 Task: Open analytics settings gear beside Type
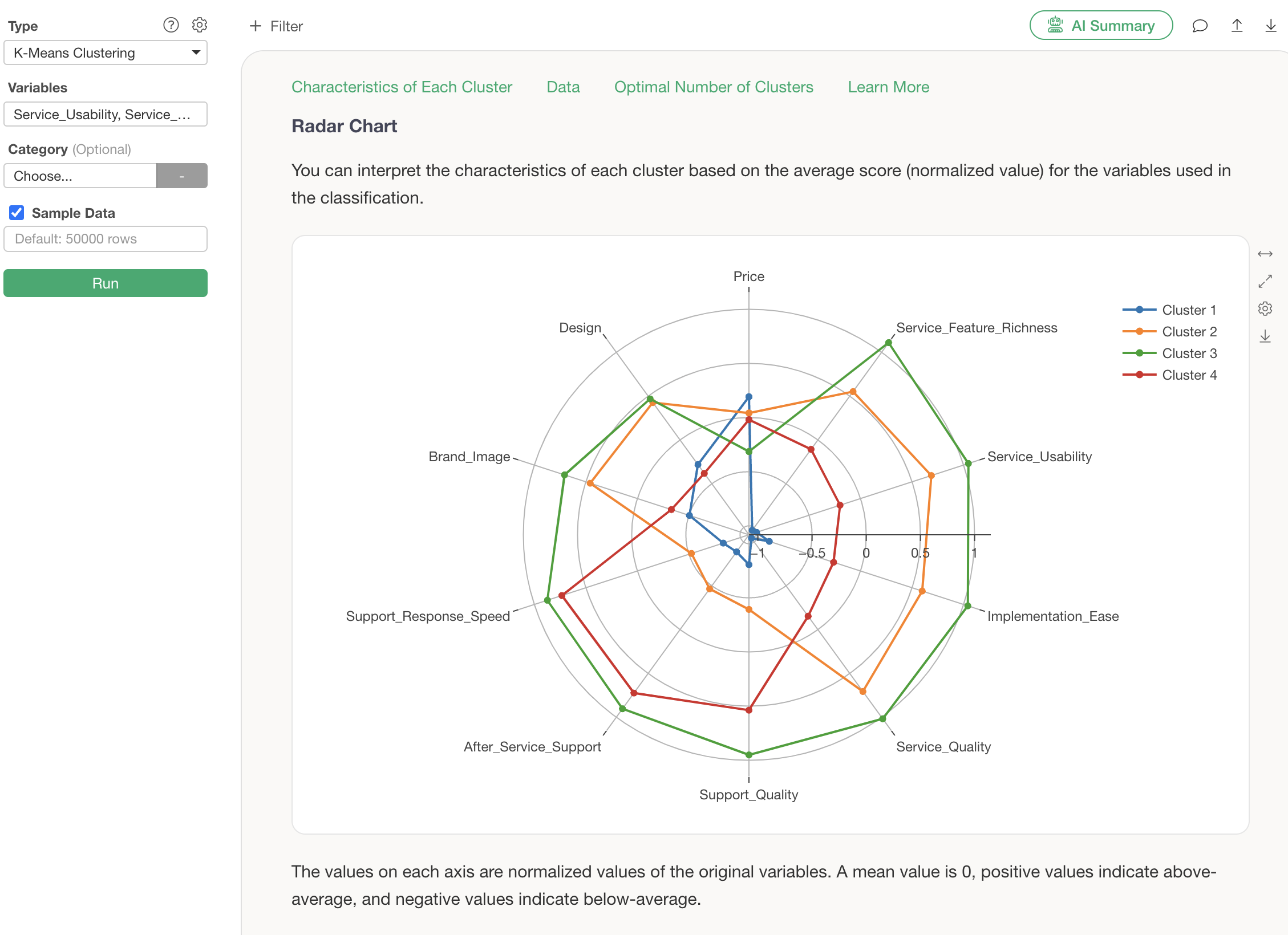click(x=200, y=25)
